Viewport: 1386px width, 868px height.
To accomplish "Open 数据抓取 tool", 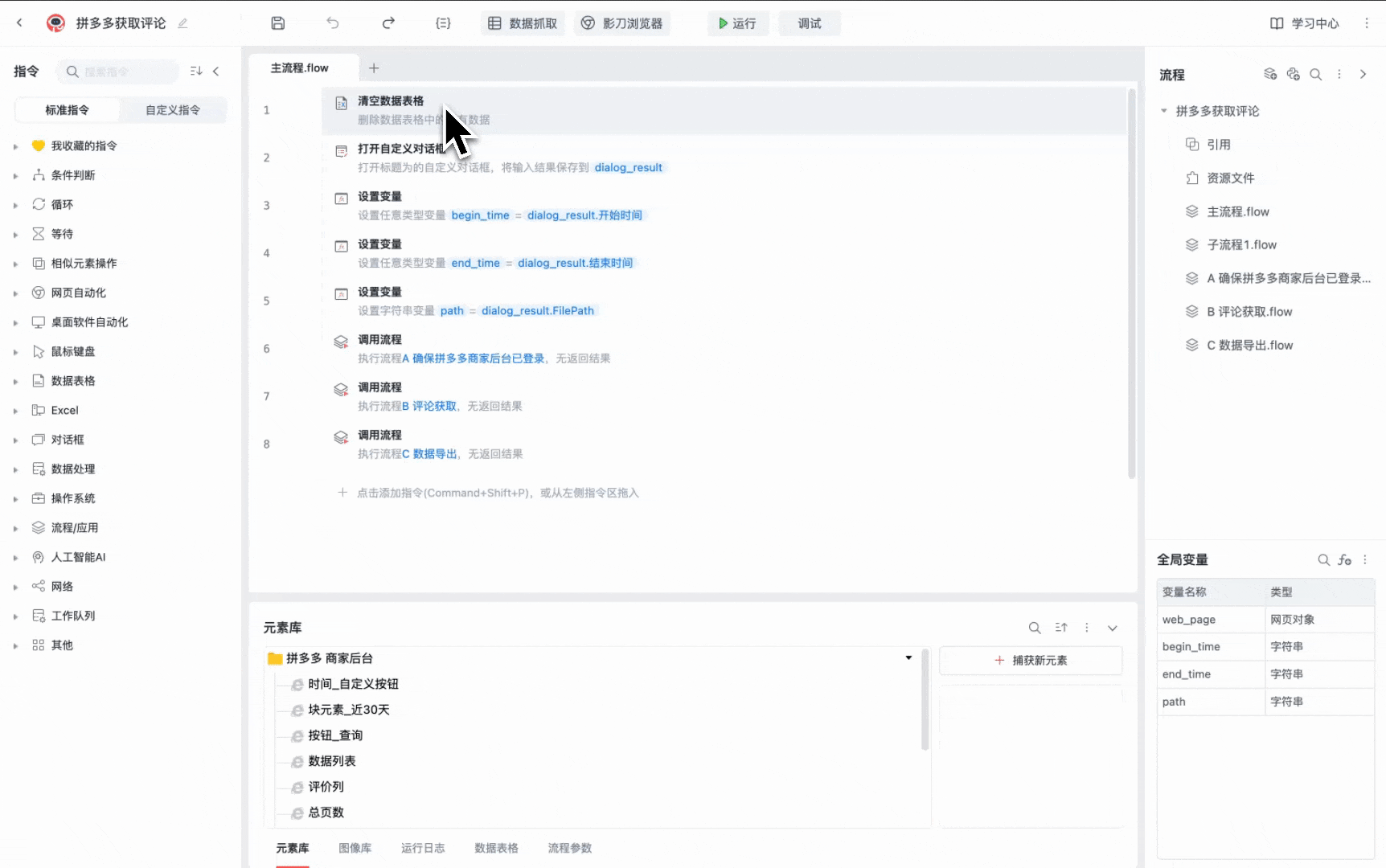I will coord(523,23).
